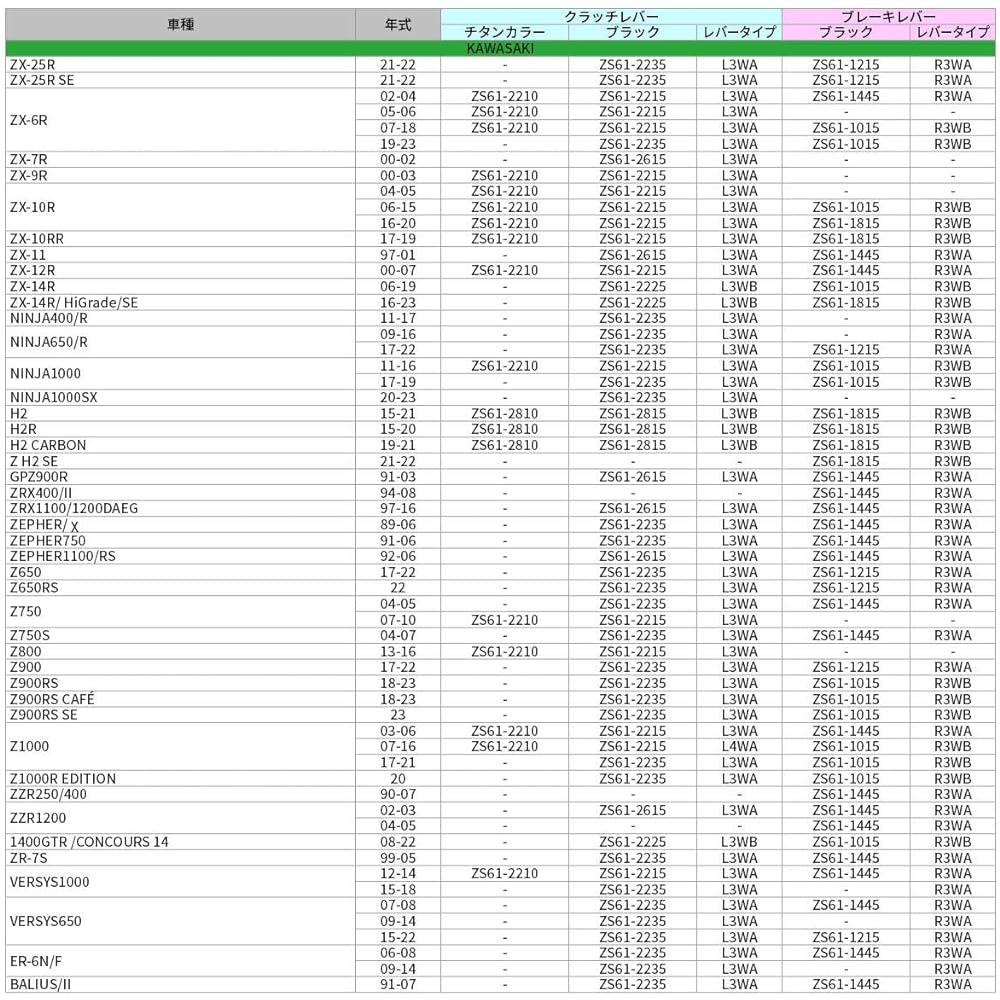Screen dimensions: 1000x1000
Task: Select the green KAWASAKI section row
Action: pos(500,48)
